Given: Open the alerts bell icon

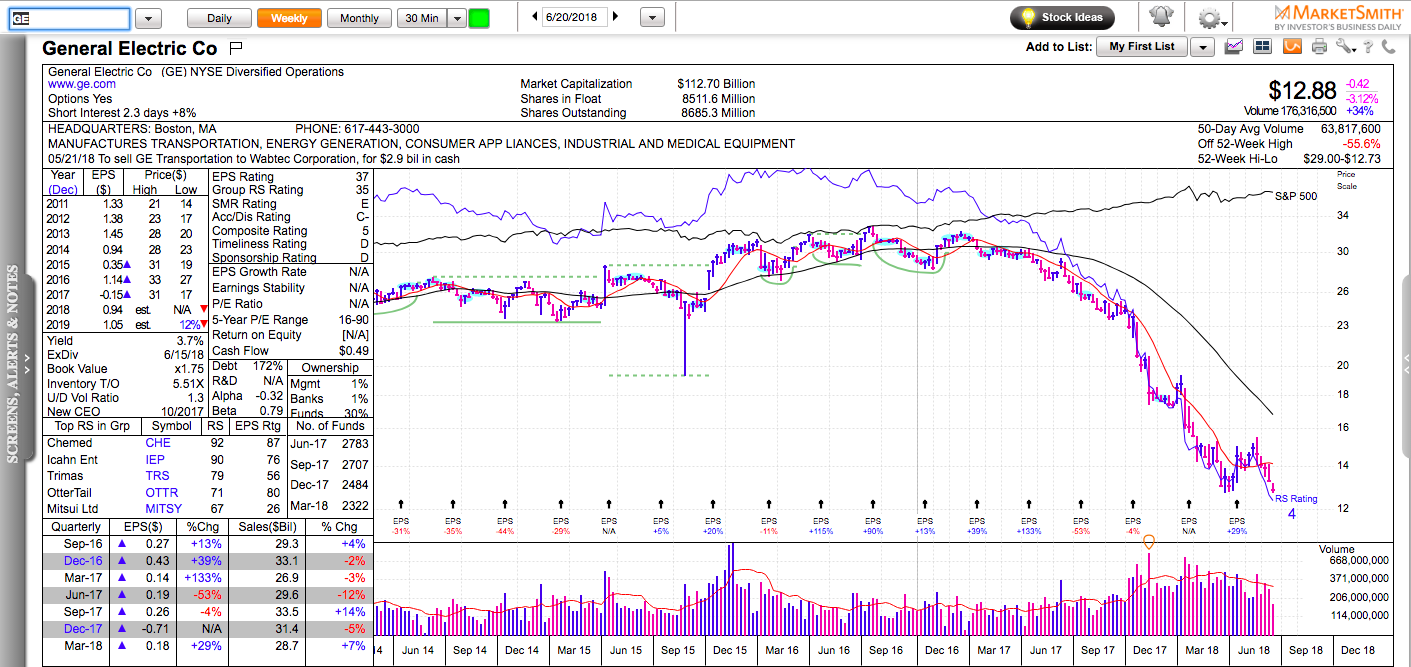Looking at the screenshot, I should click(x=1160, y=17).
